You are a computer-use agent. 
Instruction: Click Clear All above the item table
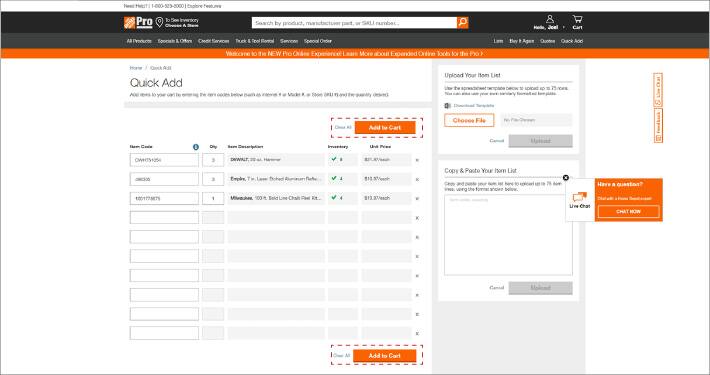point(343,128)
